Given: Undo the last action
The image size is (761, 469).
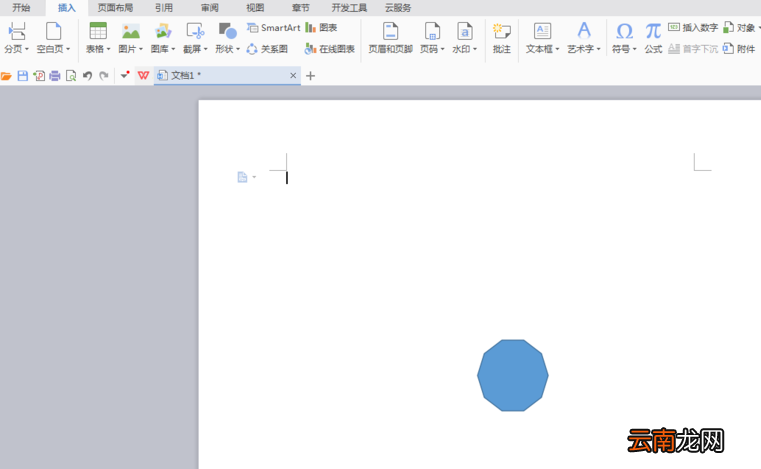Looking at the screenshot, I should tap(87, 76).
